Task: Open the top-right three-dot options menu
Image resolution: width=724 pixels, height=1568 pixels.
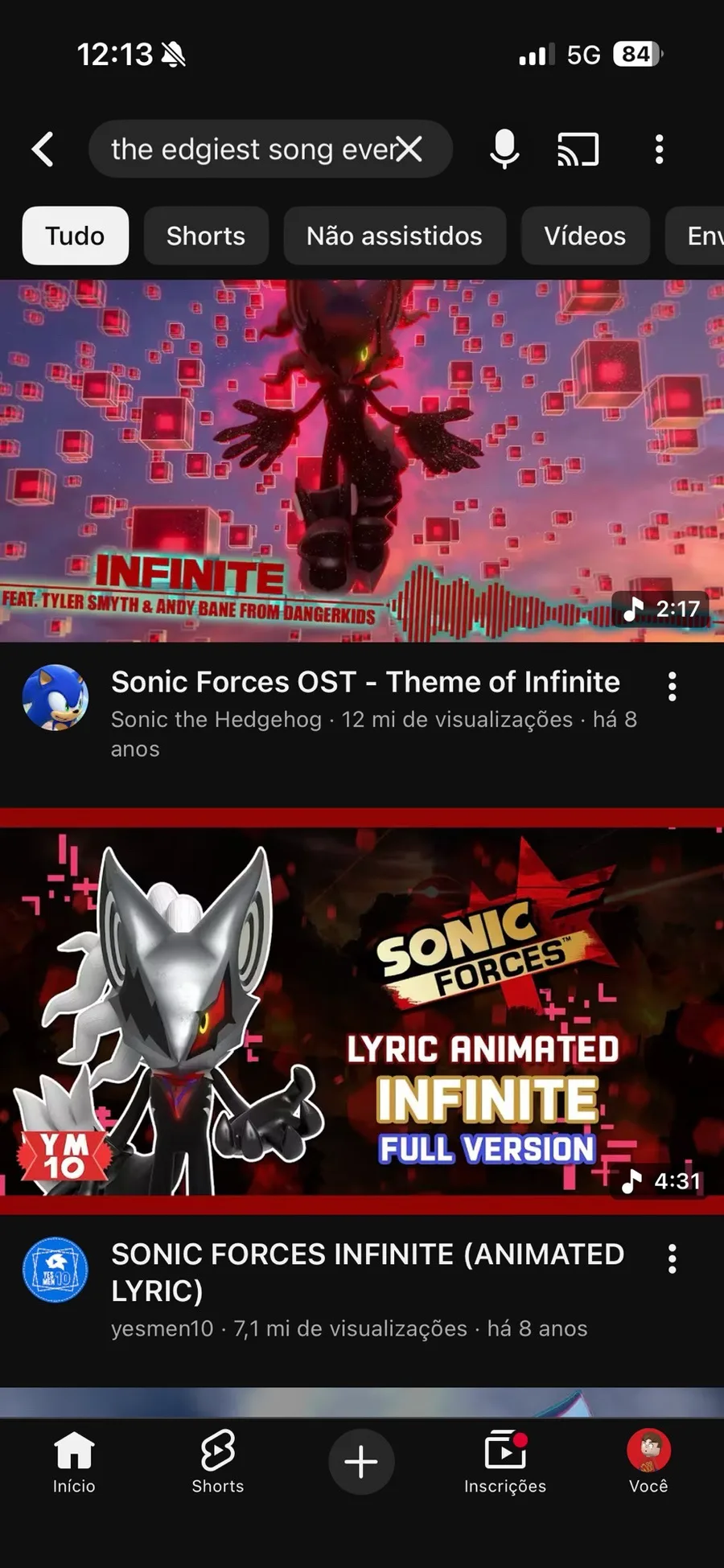Action: [660, 150]
